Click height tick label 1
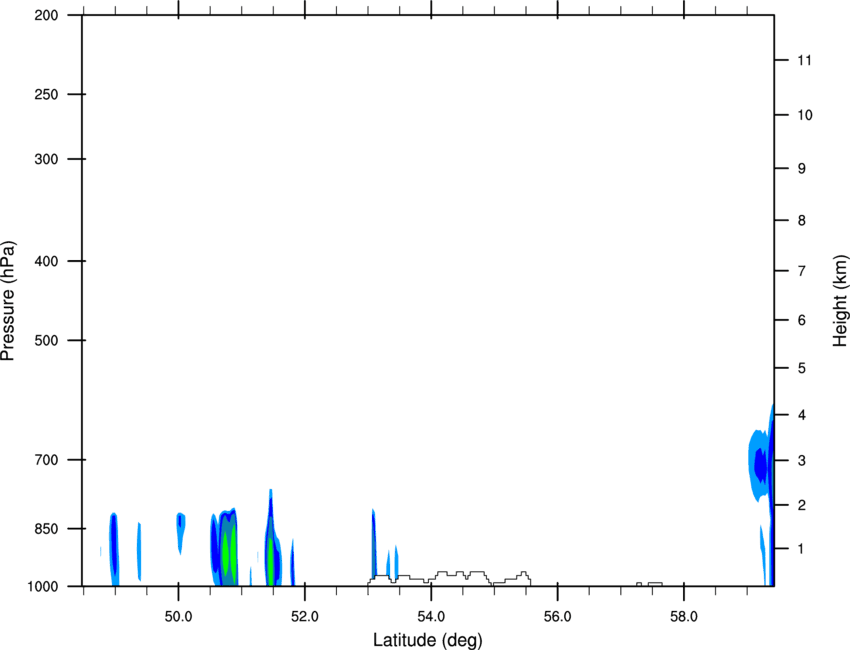Image resolution: width=850 pixels, height=650 pixels. point(801,549)
